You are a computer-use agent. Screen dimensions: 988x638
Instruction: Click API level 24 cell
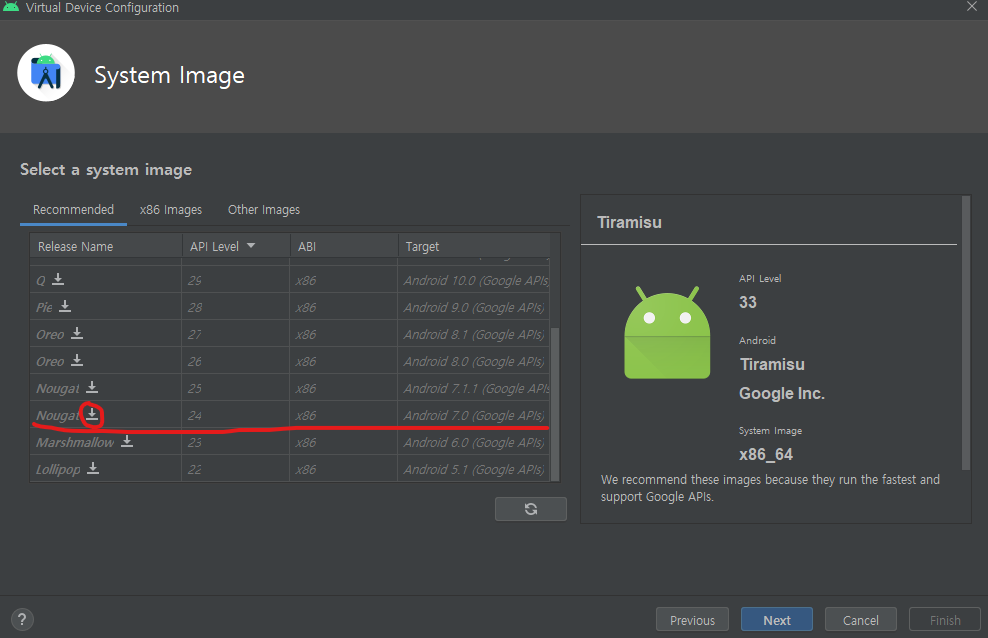[236, 415]
